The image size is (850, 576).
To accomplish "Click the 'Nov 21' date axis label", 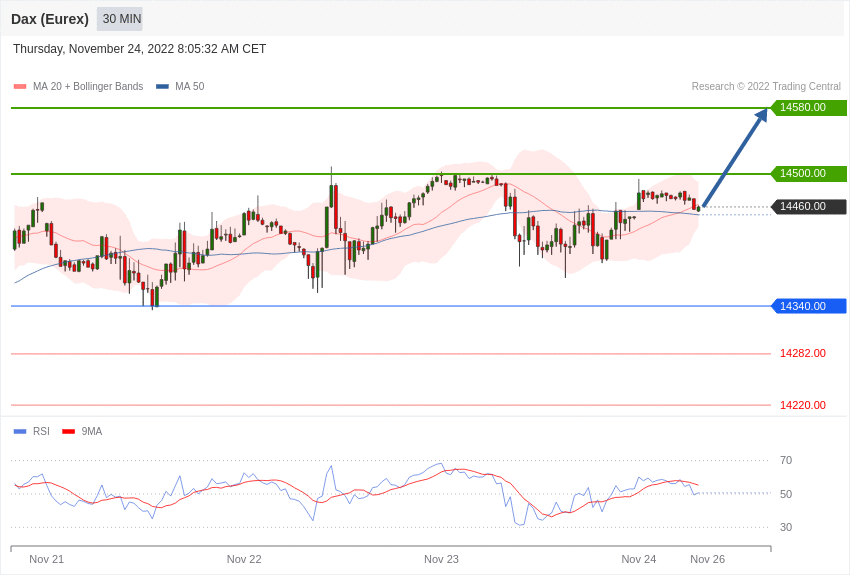I will click(47, 559).
